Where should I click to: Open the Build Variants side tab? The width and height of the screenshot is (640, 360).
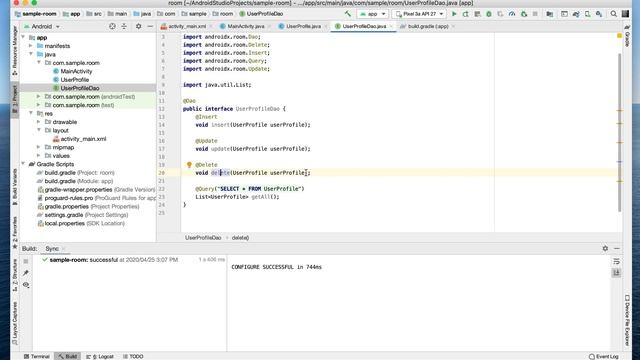15,187
